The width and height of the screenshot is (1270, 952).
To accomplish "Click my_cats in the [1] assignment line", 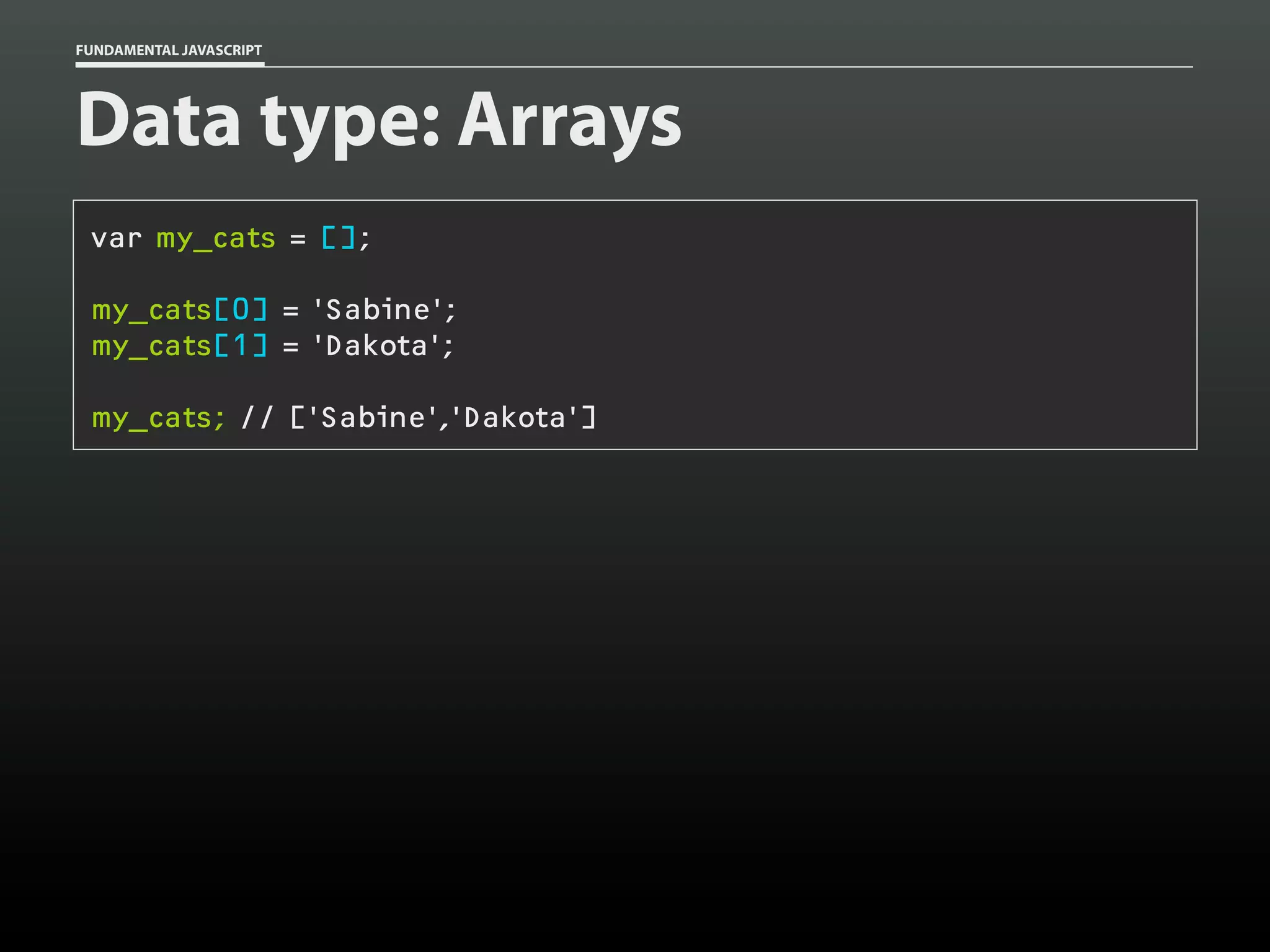I will tap(151, 346).
